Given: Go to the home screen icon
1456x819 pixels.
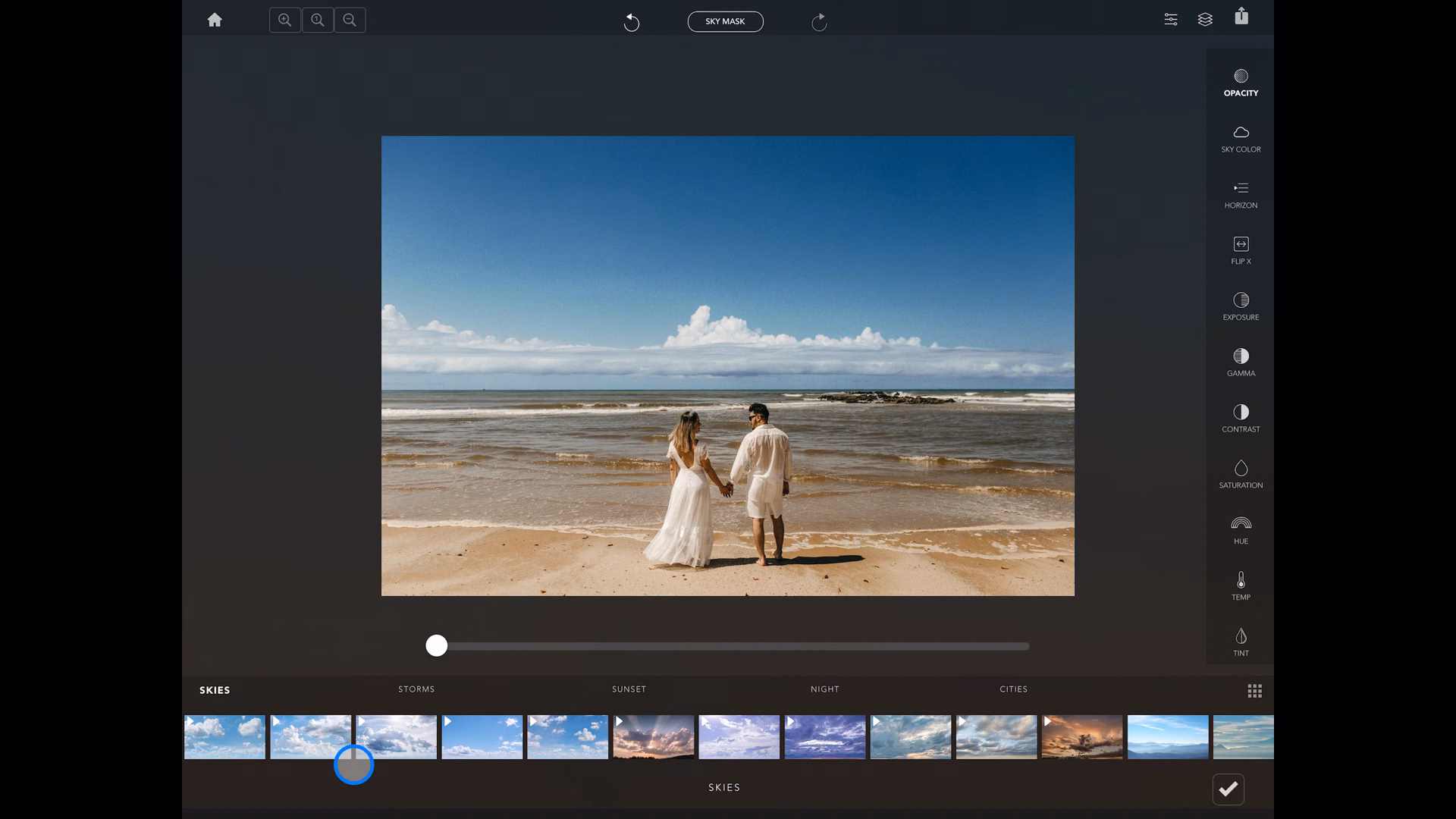Looking at the screenshot, I should click(x=215, y=20).
